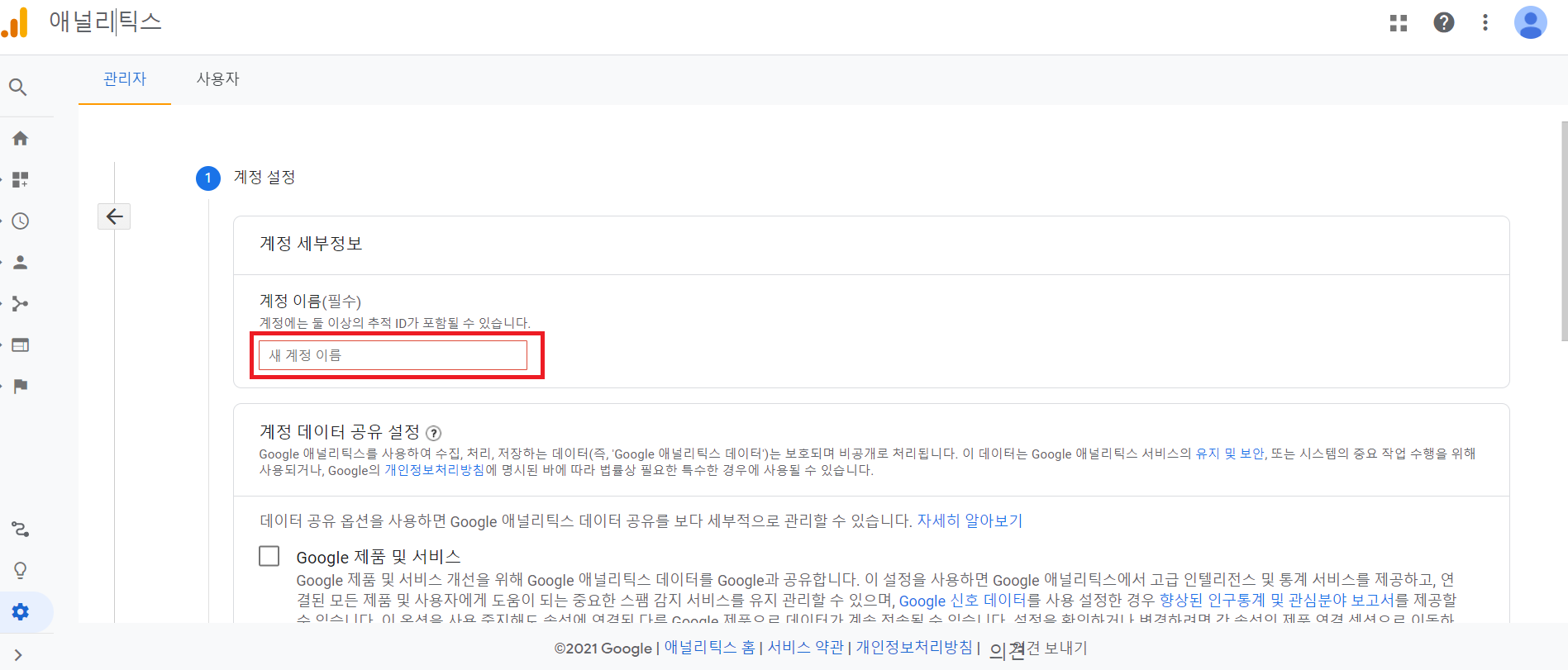Open the Conversions flag icon

pos(21,387)
